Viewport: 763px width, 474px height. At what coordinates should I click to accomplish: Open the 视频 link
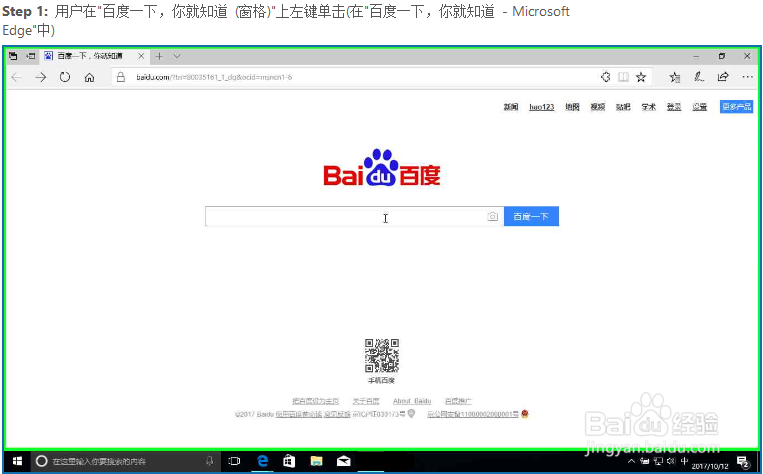click(598, 107)
